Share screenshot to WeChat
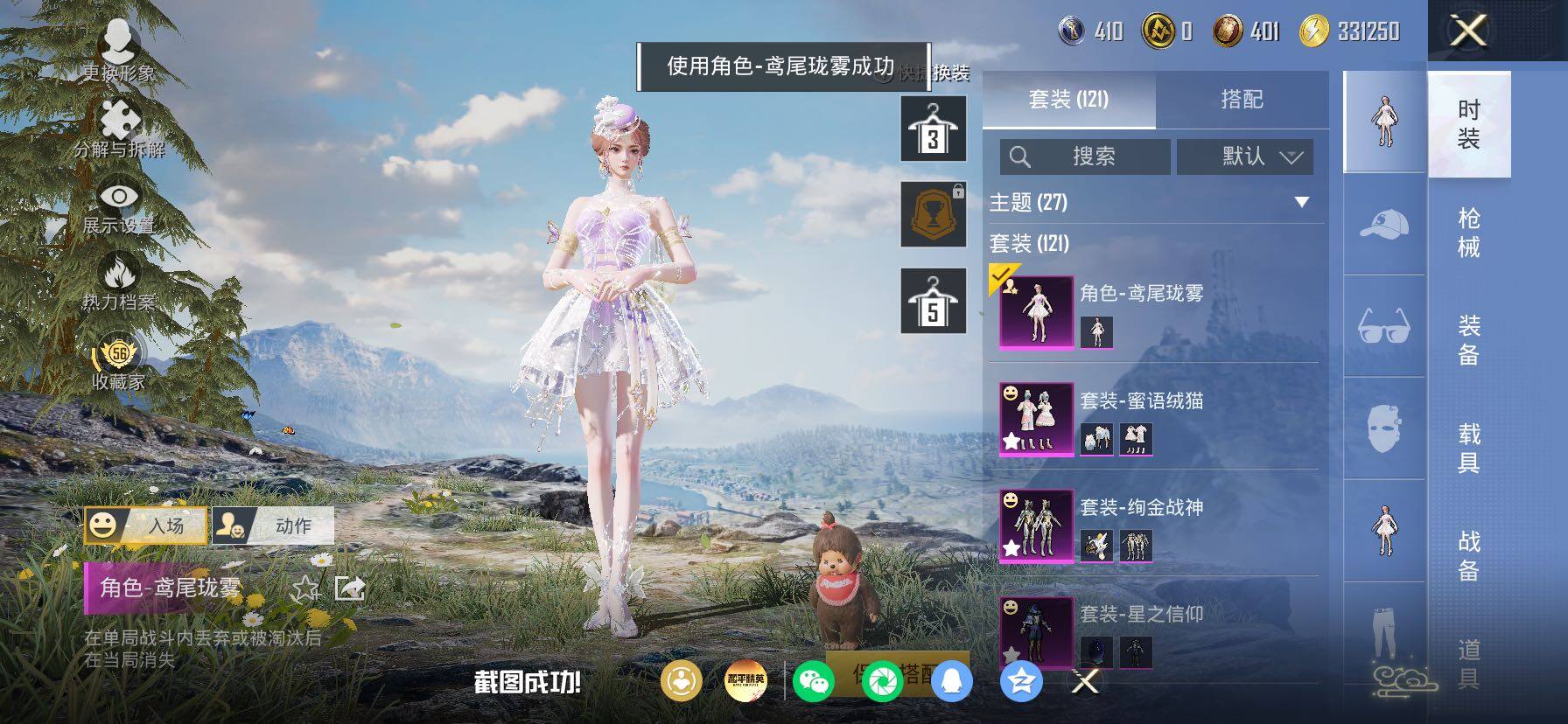This screenshot has height=724, width=1568. [813, 681]
